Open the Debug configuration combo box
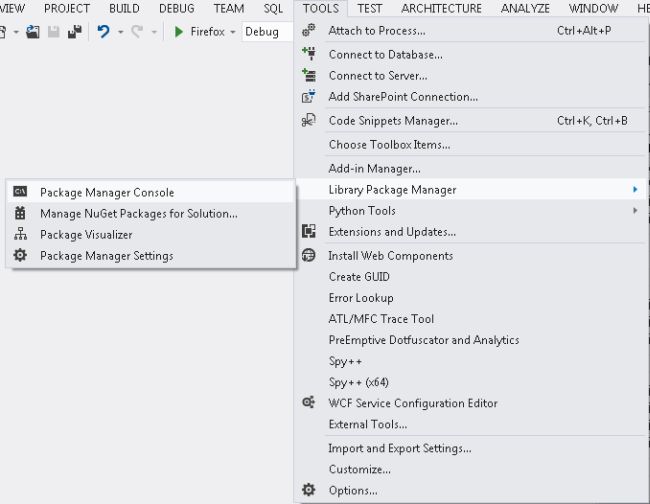 [x=267, y=32]
